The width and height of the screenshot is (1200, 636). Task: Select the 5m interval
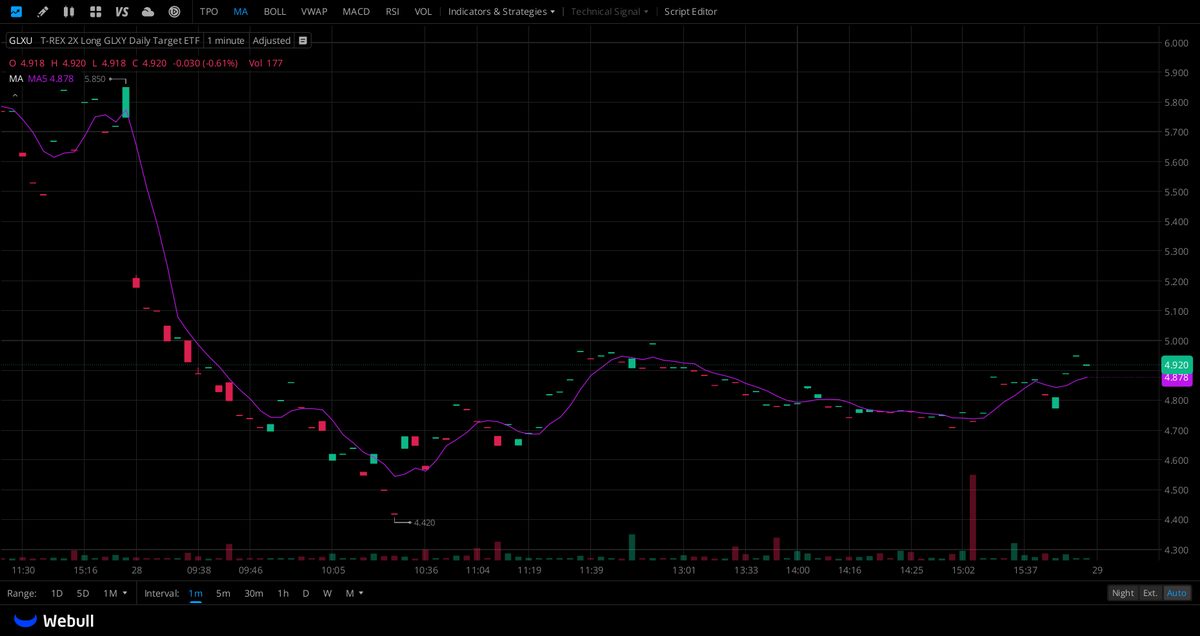click(223, 593)
